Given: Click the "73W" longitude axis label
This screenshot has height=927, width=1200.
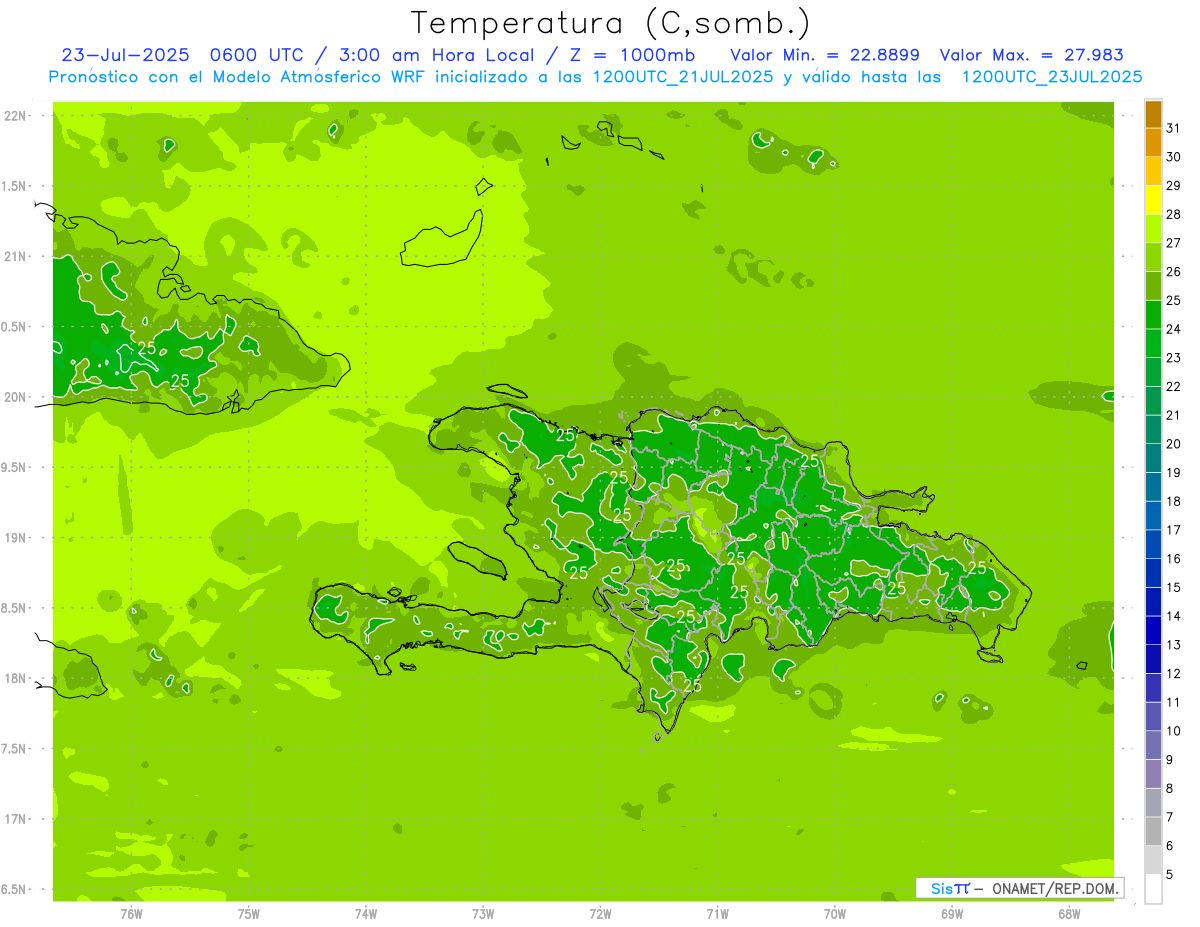Looking at the screenshot, I should pyautogui.click(x=483, y=913).
